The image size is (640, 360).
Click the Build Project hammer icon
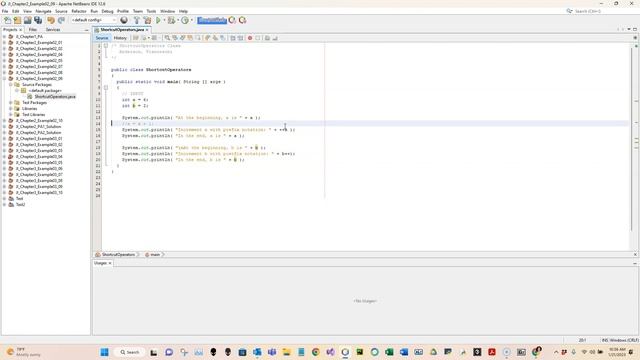137,20
